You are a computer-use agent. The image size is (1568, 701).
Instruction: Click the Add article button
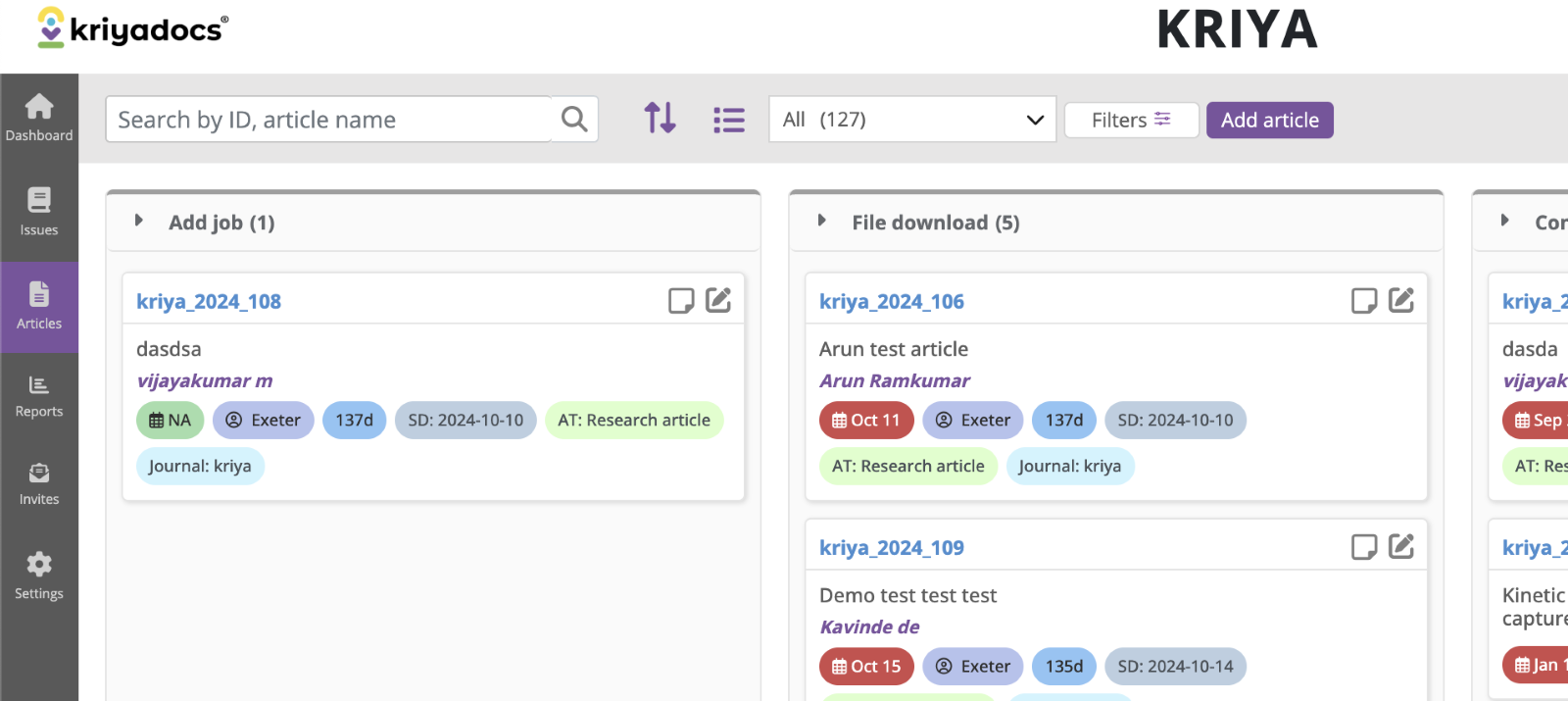pos(1269,121)
